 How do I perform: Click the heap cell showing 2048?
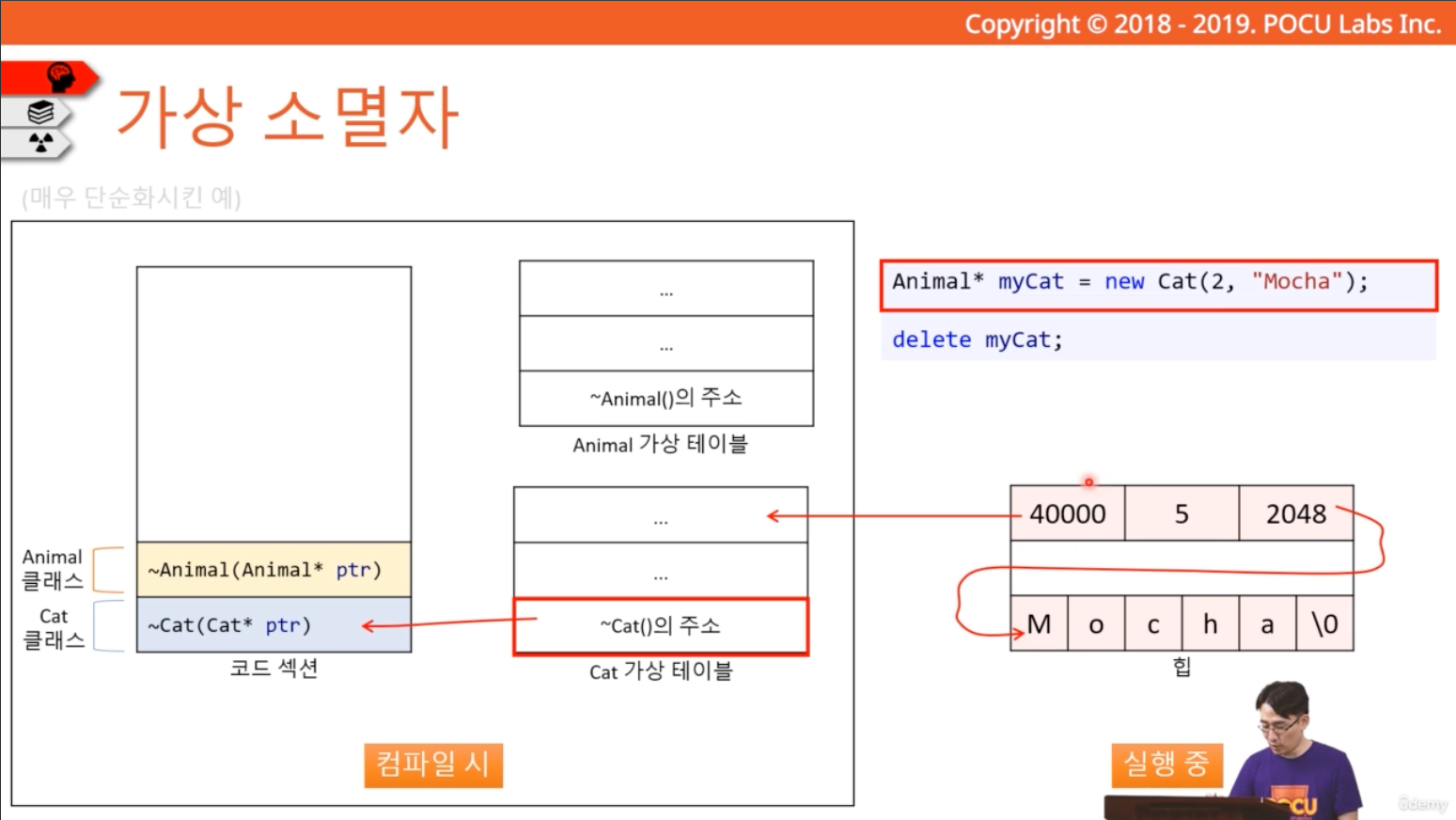coord(1296,513)
